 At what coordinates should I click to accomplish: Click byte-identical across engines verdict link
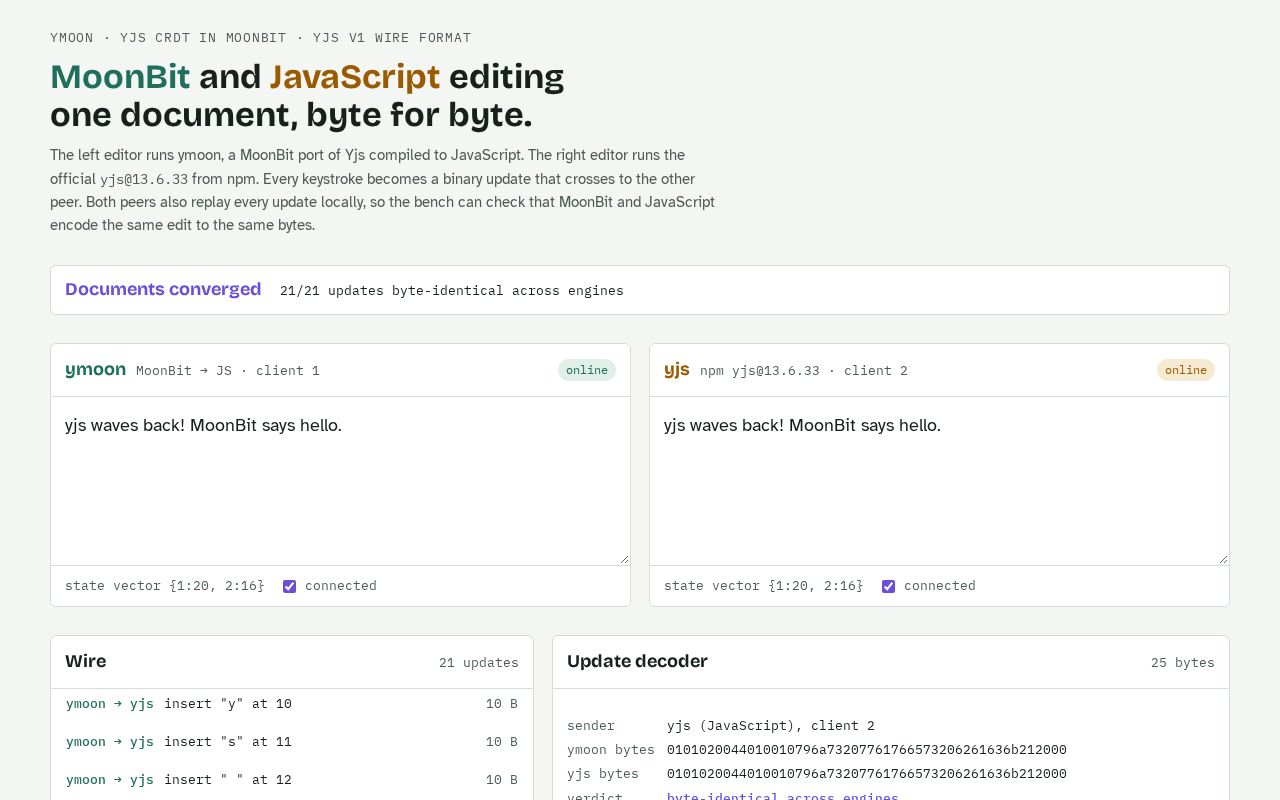tap(783, 795)
